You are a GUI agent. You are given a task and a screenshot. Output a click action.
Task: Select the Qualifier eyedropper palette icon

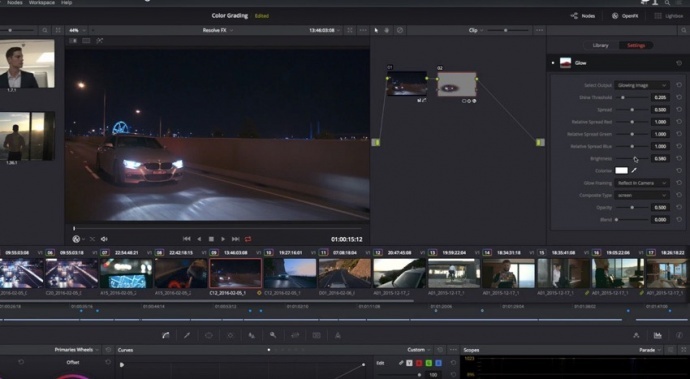pos(187,335)
